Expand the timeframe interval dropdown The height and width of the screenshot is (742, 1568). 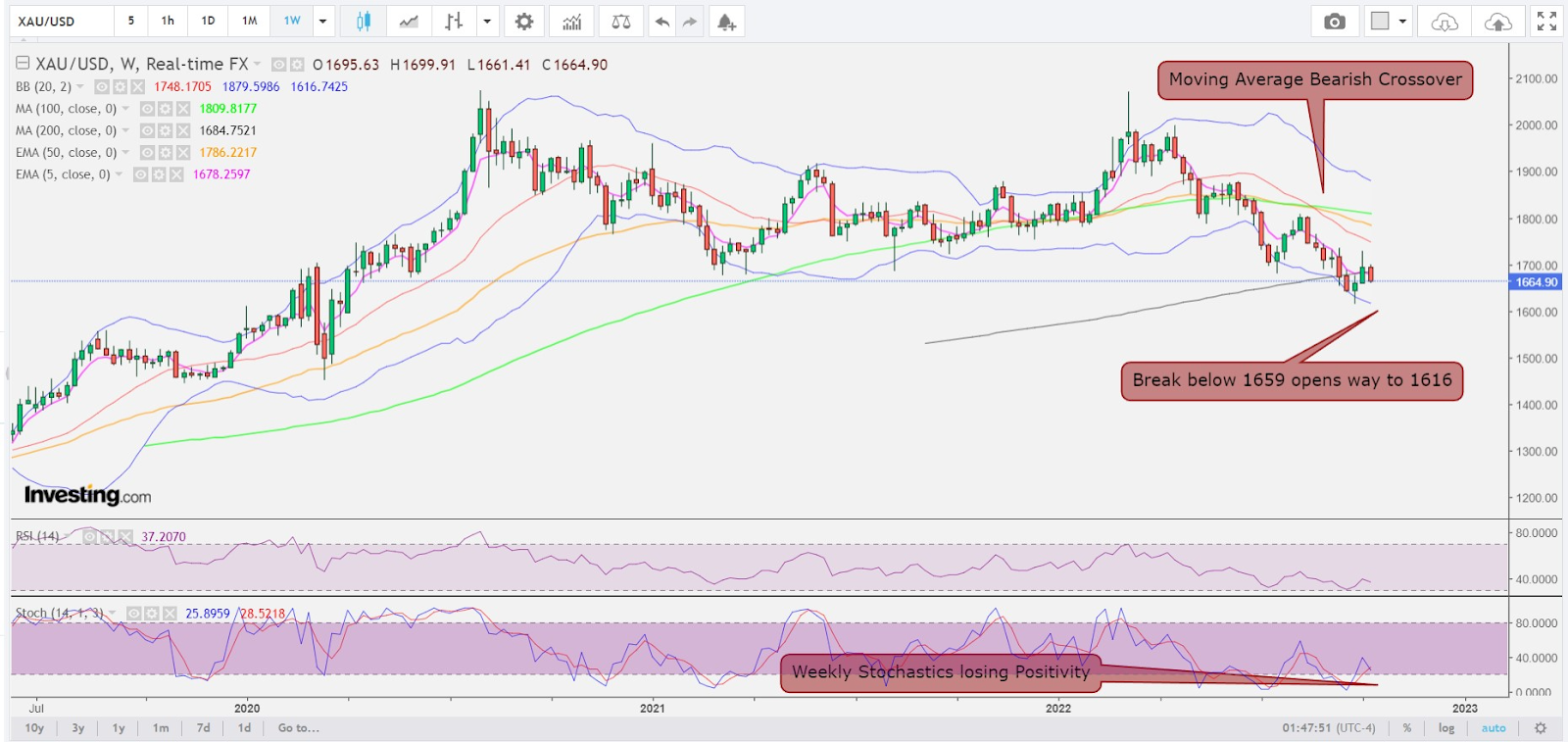tap(322, 22)
